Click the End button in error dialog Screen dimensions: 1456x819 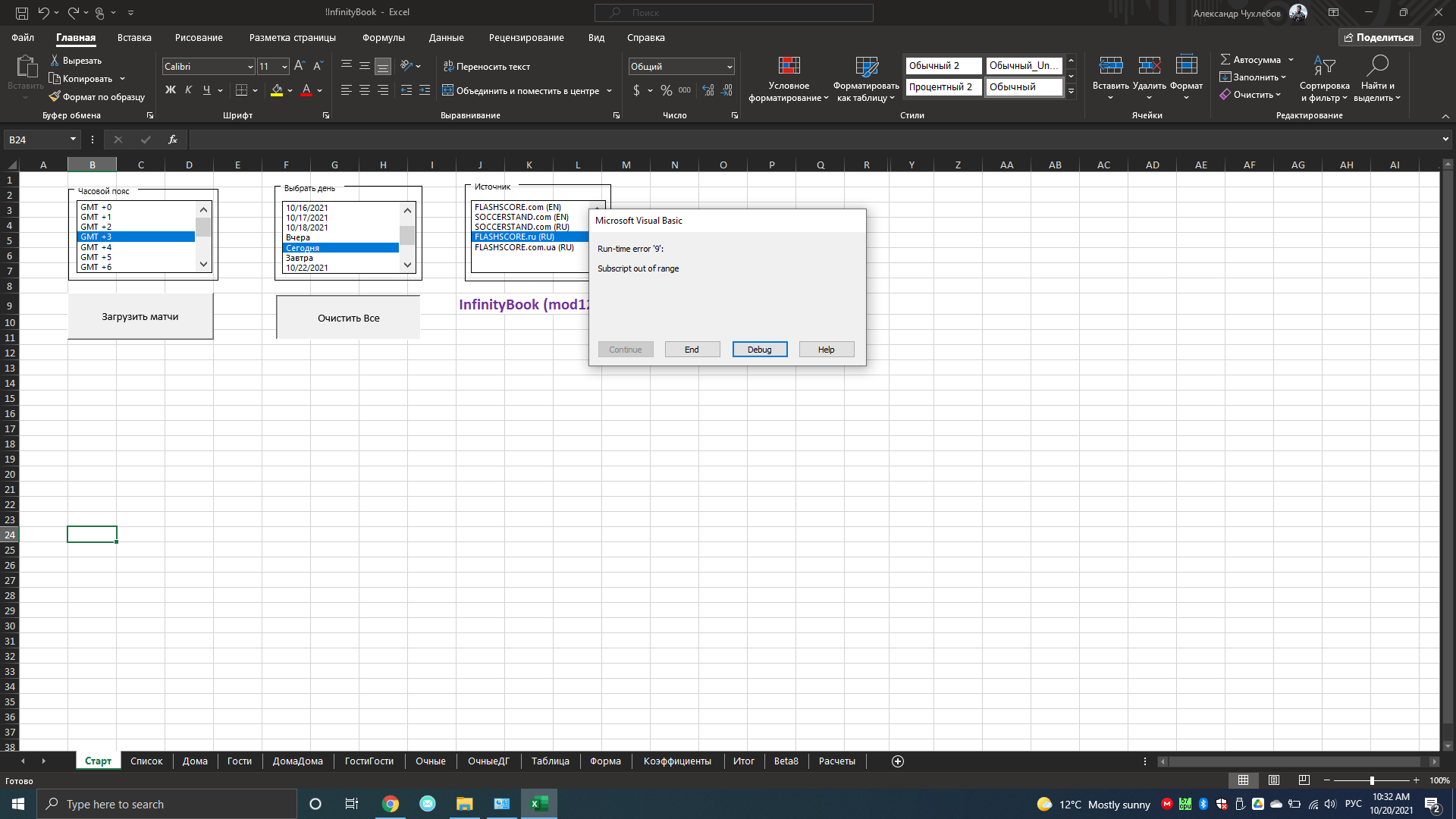692,350
